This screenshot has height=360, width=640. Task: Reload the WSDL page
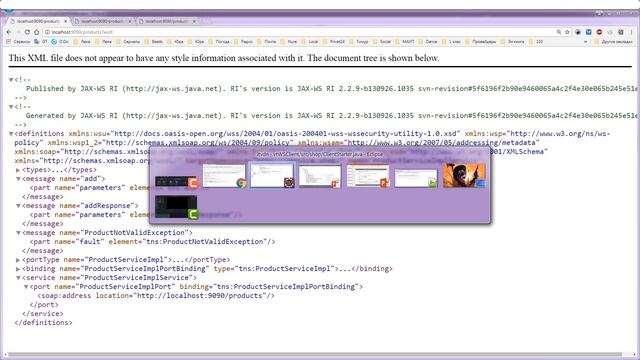coord(27,32)
